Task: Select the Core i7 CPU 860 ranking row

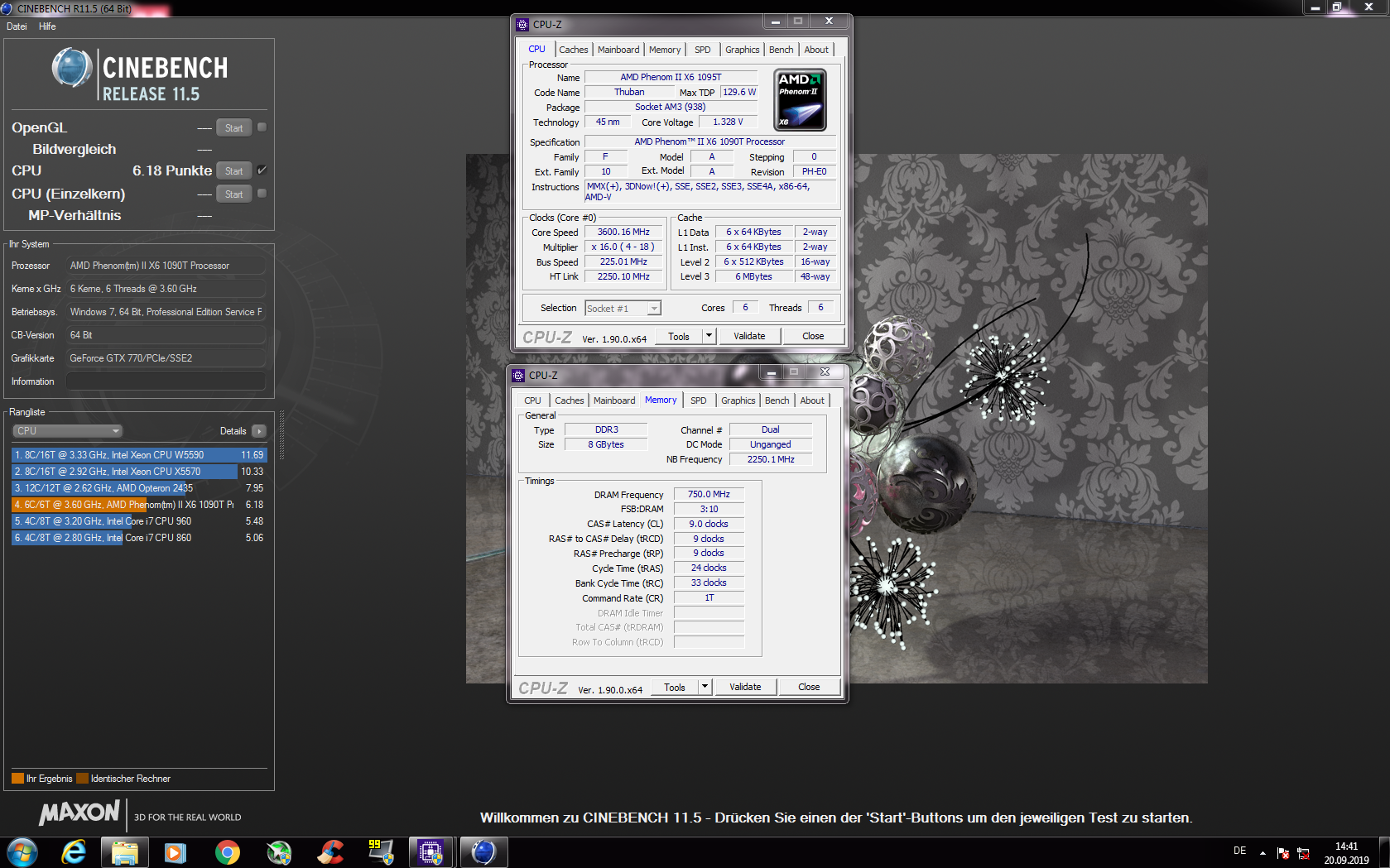Action: pyautogui.click(x=138, y=538)
